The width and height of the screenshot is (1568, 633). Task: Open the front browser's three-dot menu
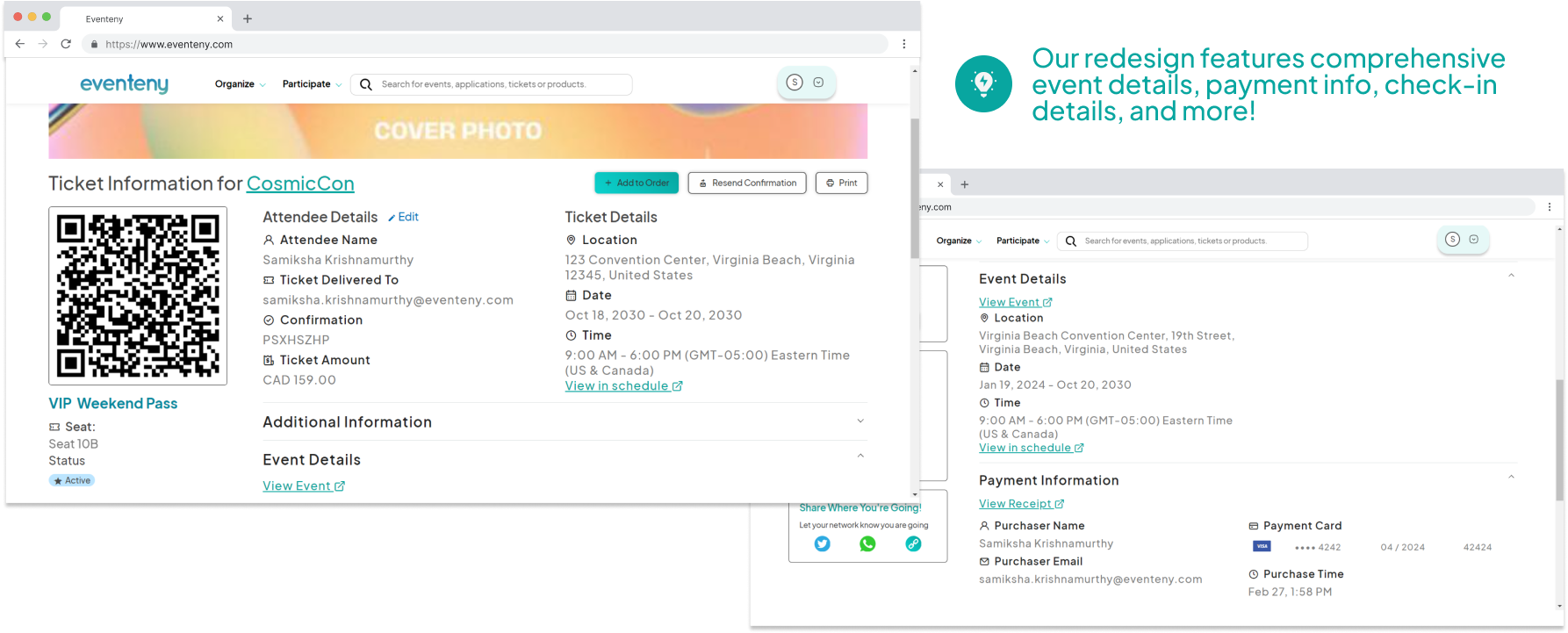pos(903,44)
